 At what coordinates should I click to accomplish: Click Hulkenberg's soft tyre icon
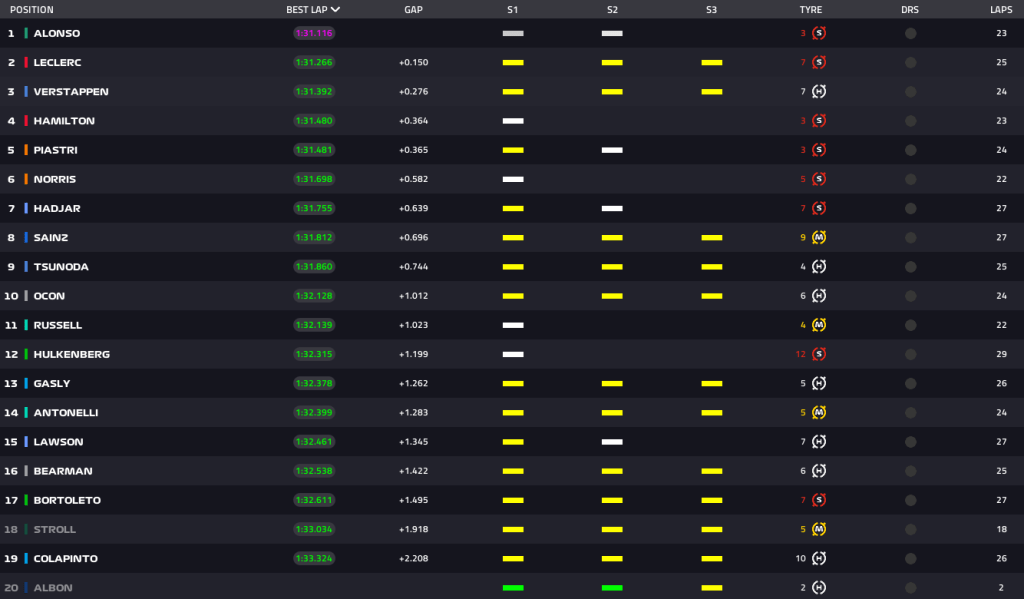(818, 354)
